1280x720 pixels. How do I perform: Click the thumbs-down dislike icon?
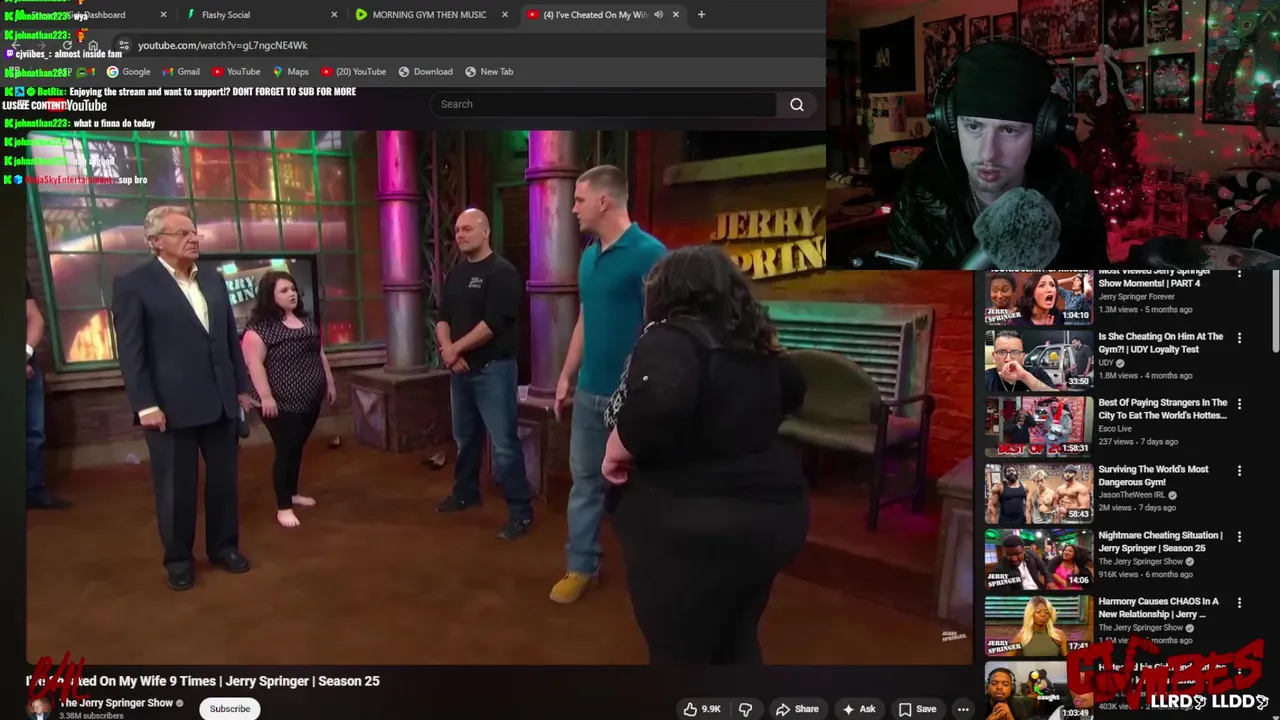pyautogui.click(x=745, y=709)
